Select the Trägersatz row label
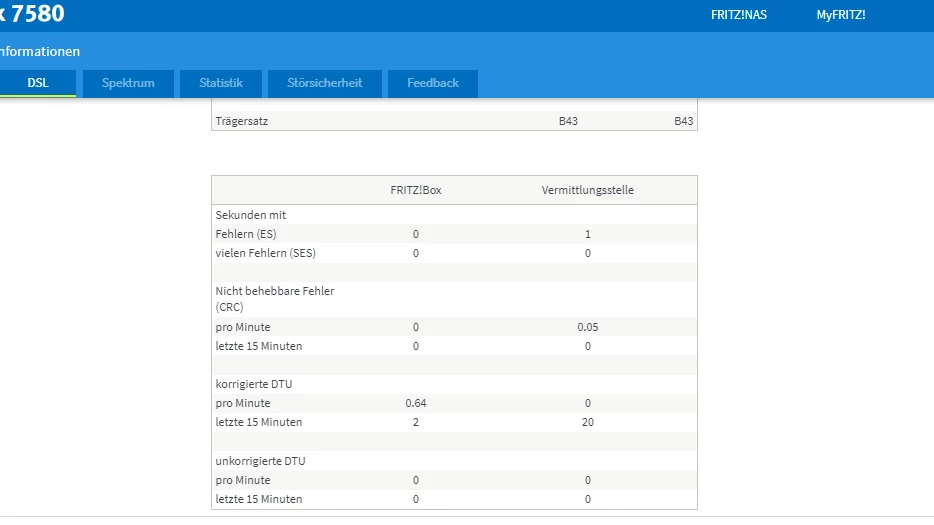 click(242, 121)
